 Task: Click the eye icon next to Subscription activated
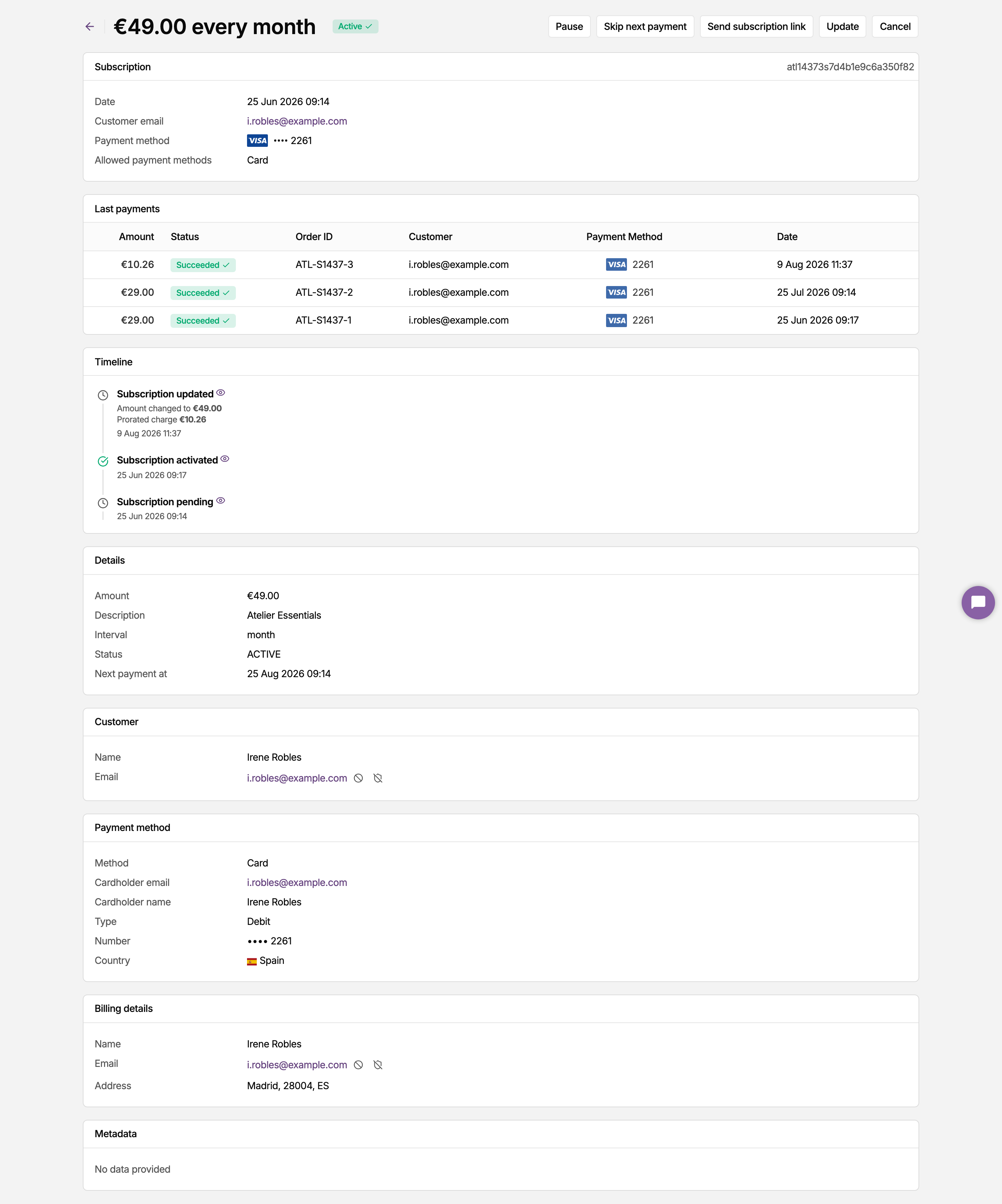[225, 459]
